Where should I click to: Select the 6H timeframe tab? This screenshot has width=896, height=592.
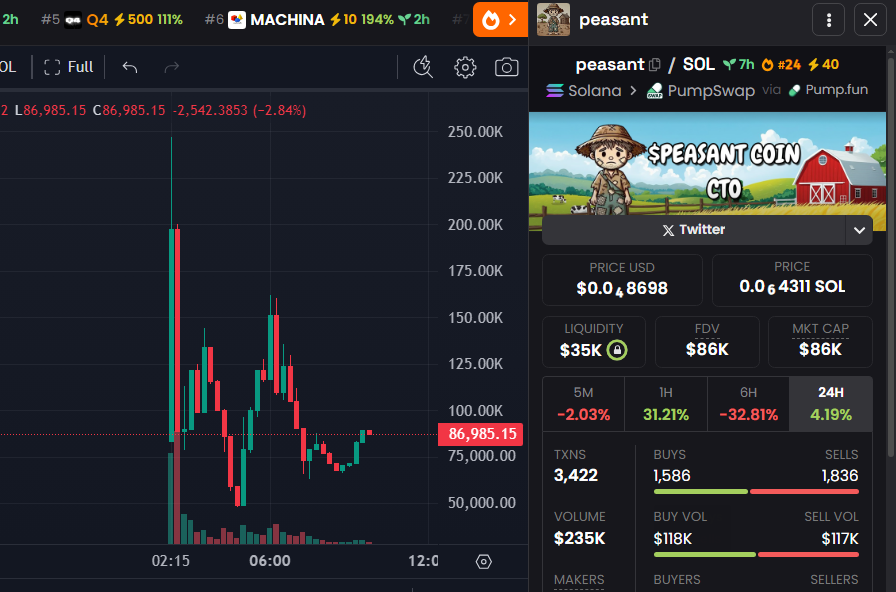coord(749,404)
